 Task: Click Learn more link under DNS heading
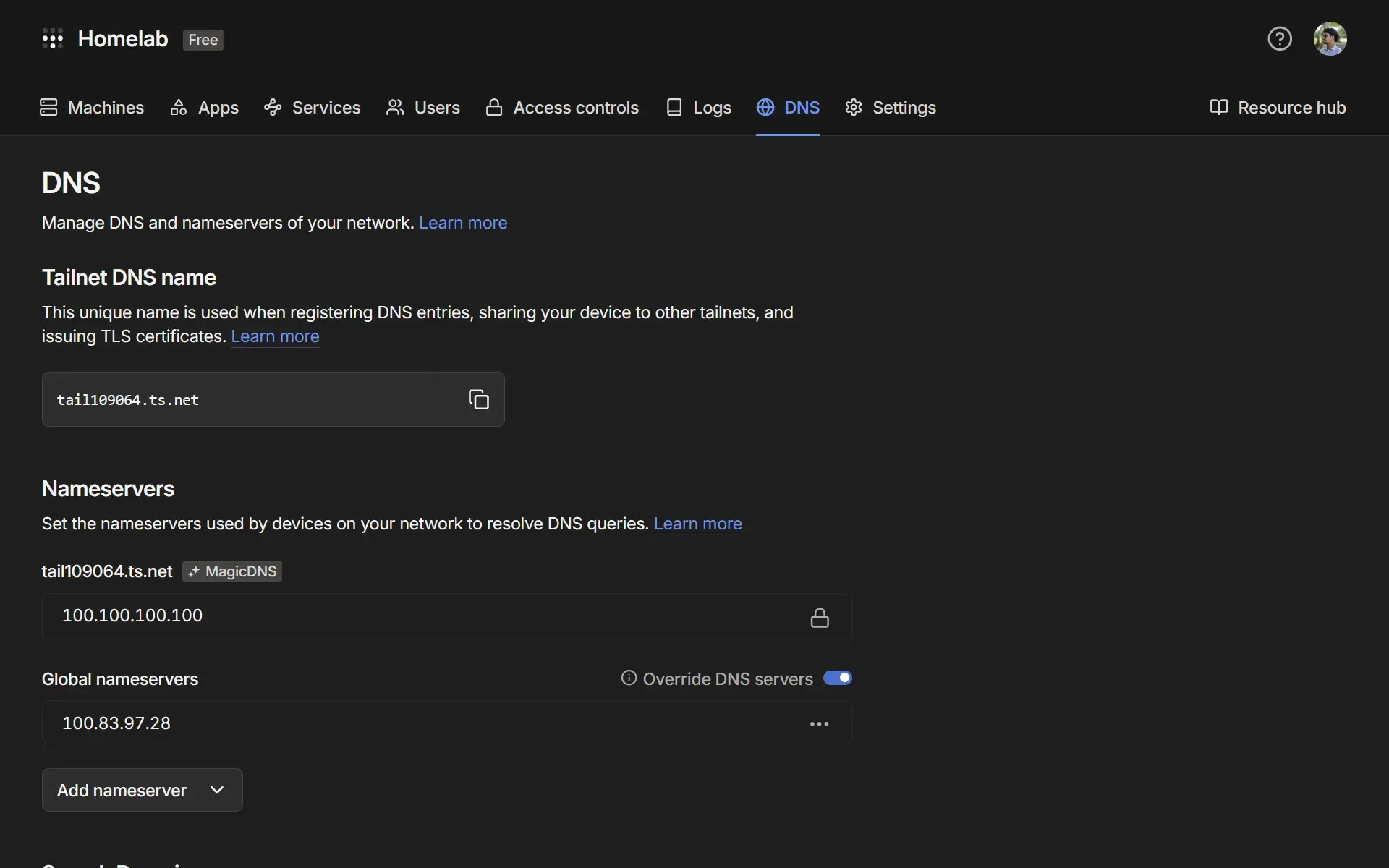pyautogui.click(x=462, y=223)
